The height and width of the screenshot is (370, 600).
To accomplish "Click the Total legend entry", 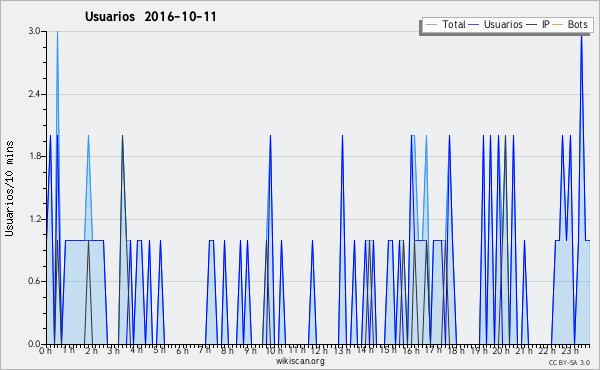I will 453,24.
